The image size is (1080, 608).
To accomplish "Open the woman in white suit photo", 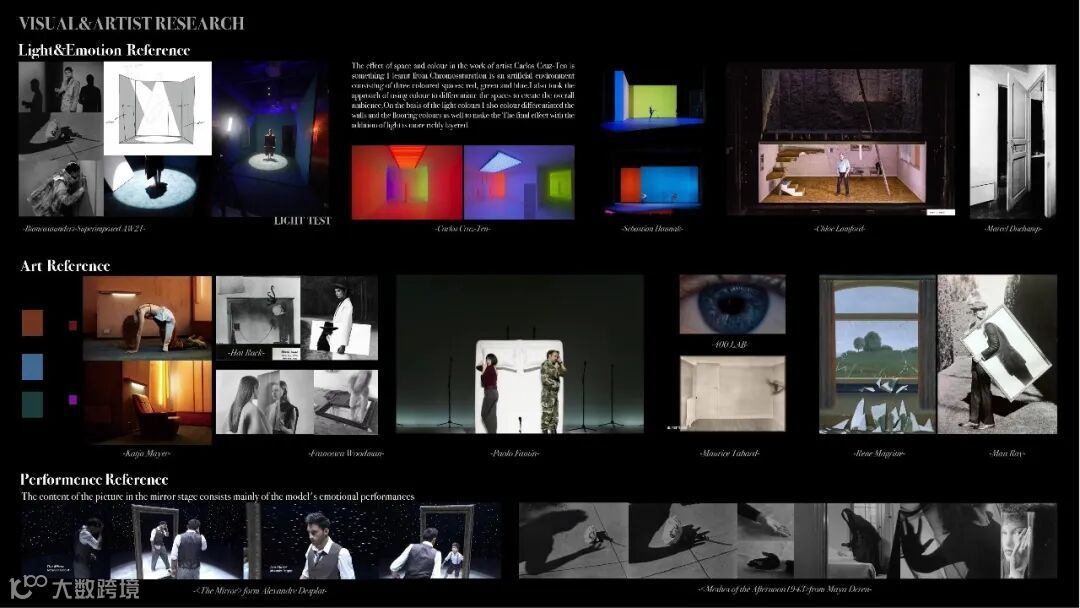I will pyautogui.click(x=340, y=317).
